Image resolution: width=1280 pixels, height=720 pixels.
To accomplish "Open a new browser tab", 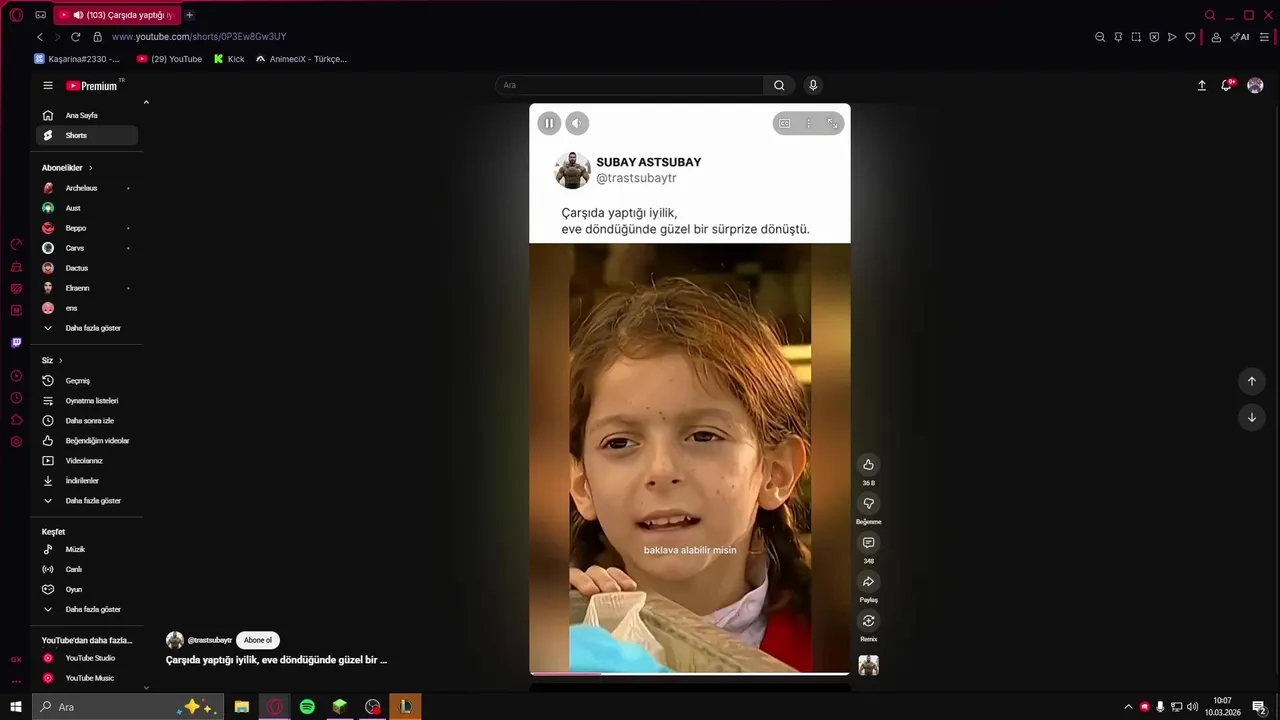I will coord(189,15).
